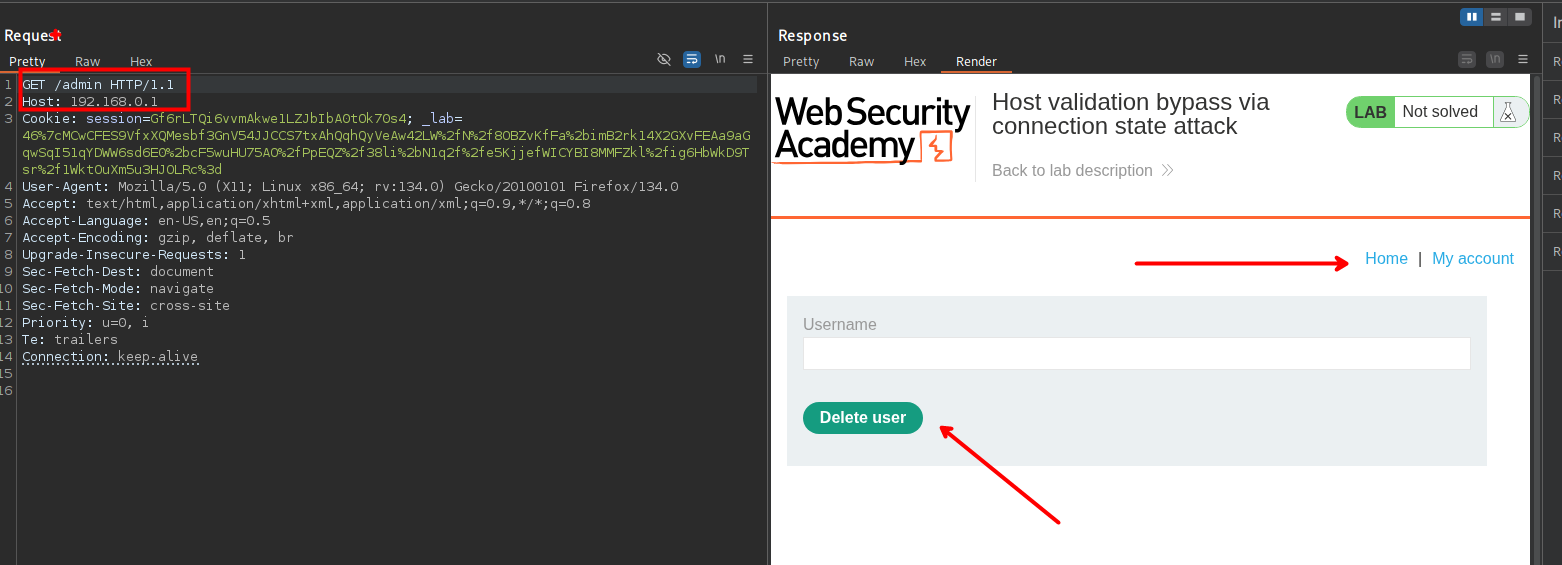Toggle show newline characters in Request panel
The width and height of the screenshot is (1562, 565).
[x=720, y=60]
